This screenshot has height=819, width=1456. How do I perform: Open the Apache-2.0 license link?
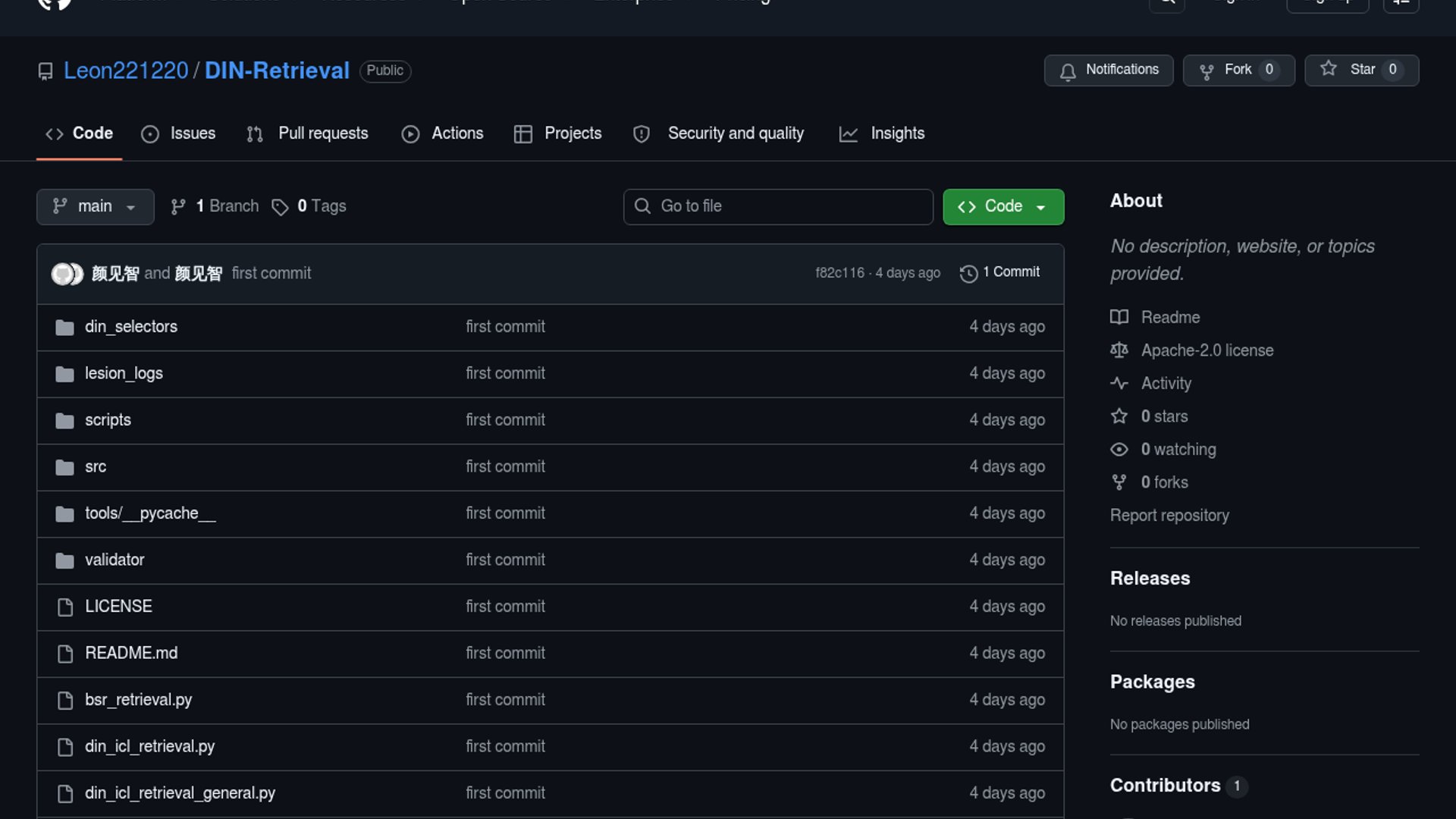tap(1207, 350)
